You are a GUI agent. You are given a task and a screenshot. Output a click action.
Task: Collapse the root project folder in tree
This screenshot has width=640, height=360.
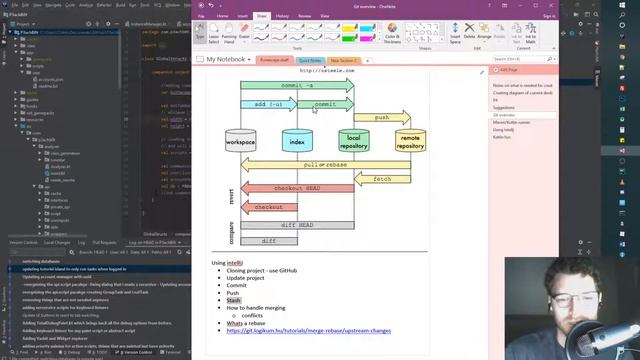point(11,32)
